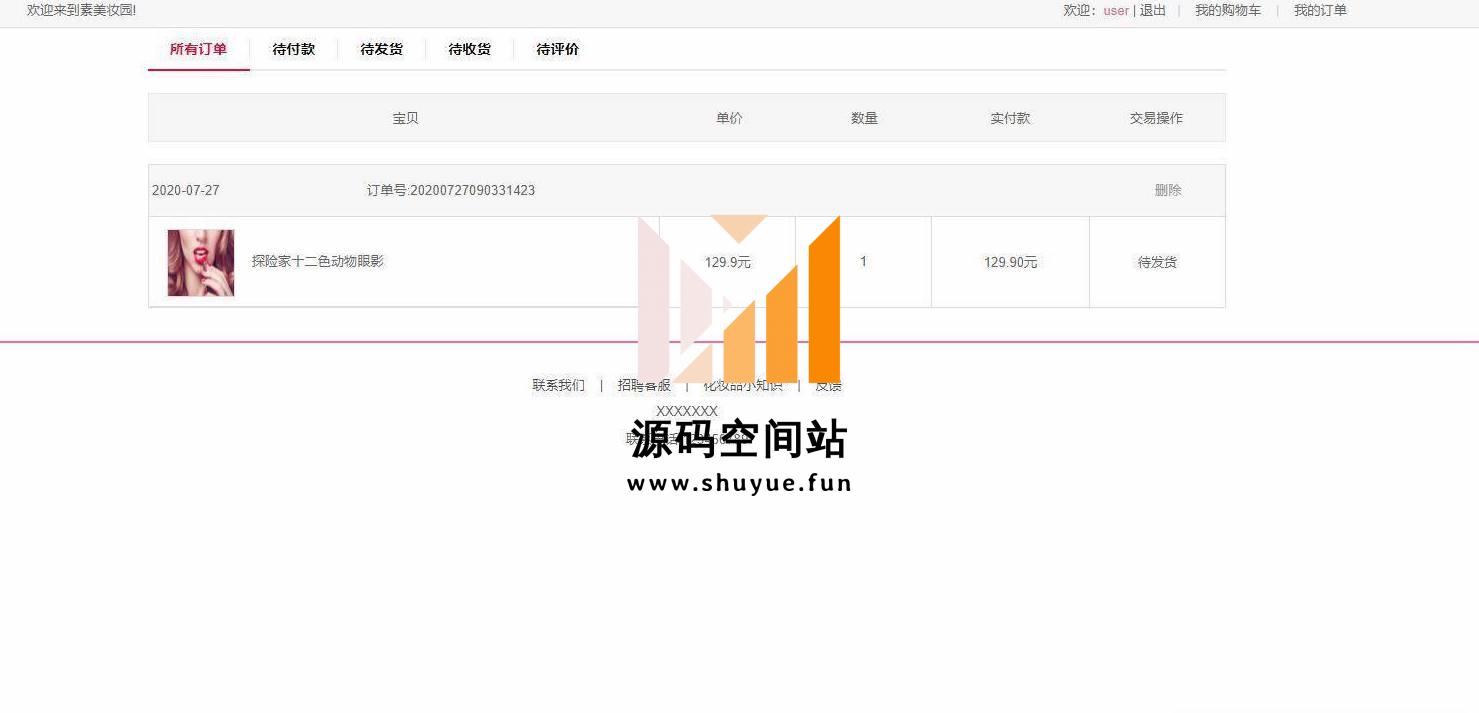1479x713 pixels.
Task: Click the paid amount 129.90元
Action: (1011, 262)
